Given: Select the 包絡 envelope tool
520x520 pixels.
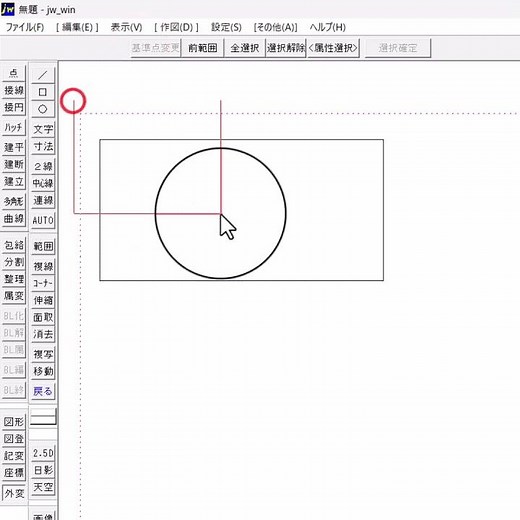Looking at the screenshot, I should 14,245.
